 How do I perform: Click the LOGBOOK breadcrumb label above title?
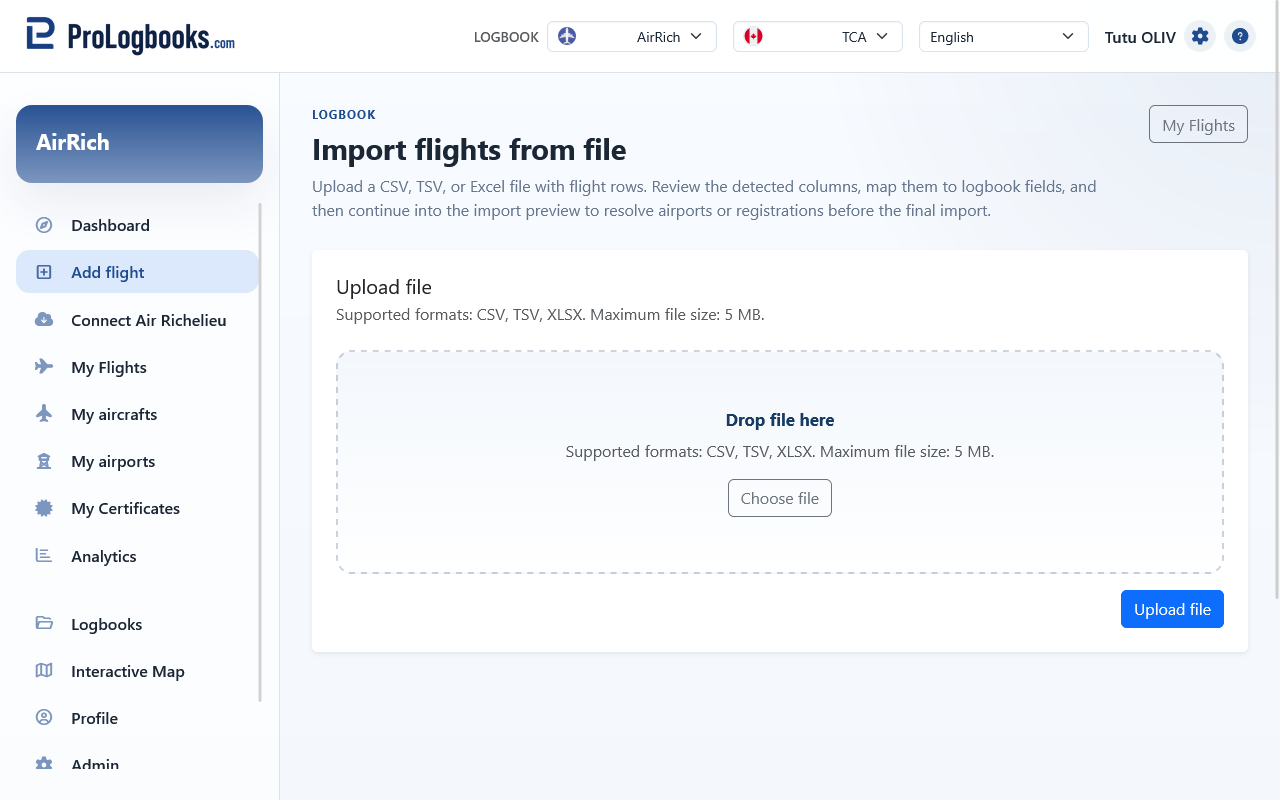[x=344, y=115]
